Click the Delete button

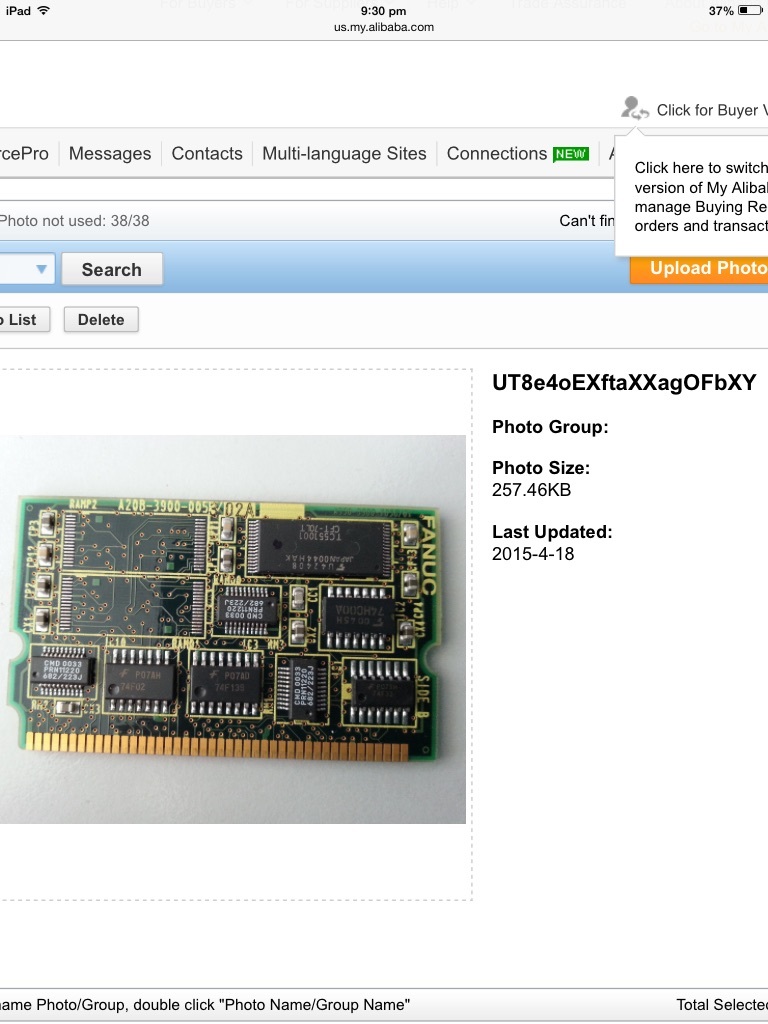pyautogui.click(x=101, y=319)
